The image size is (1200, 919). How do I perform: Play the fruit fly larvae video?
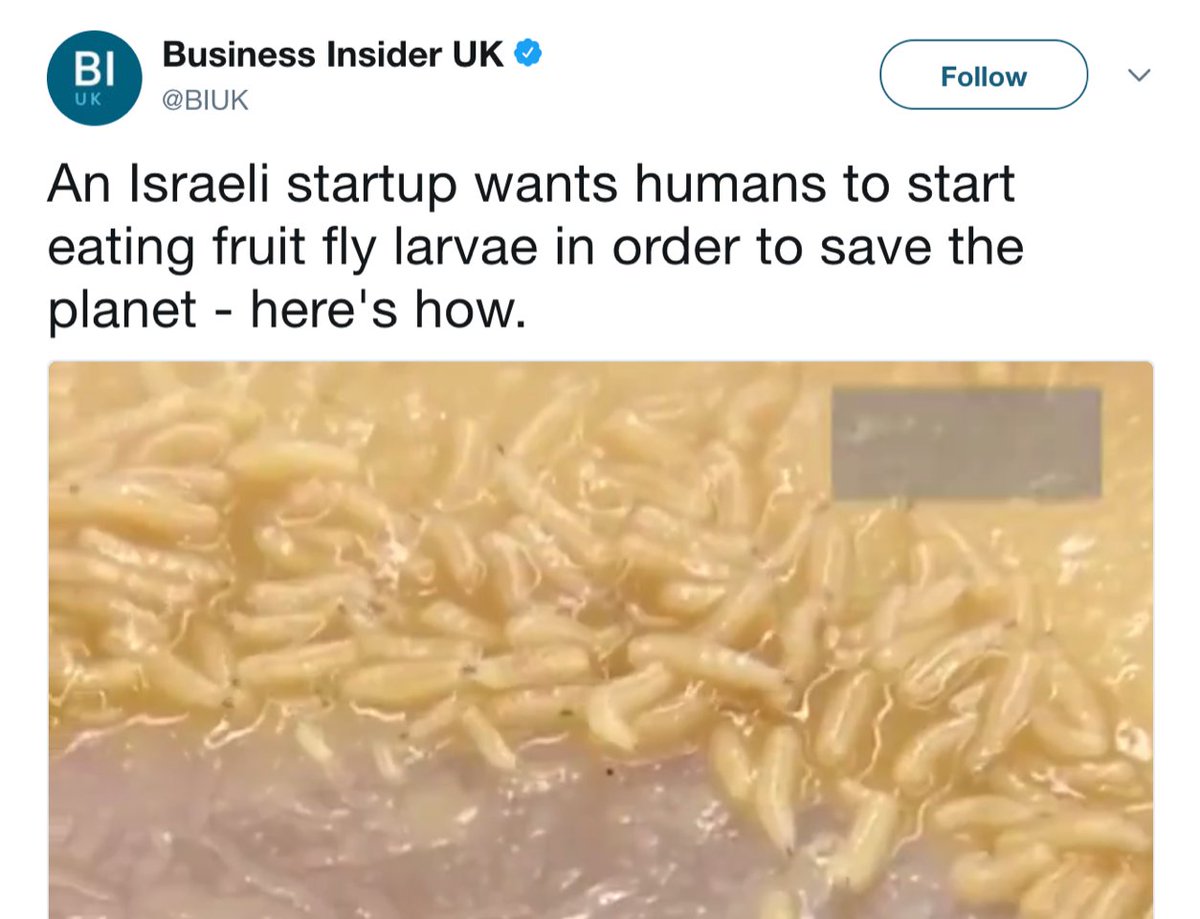point(600,640)
